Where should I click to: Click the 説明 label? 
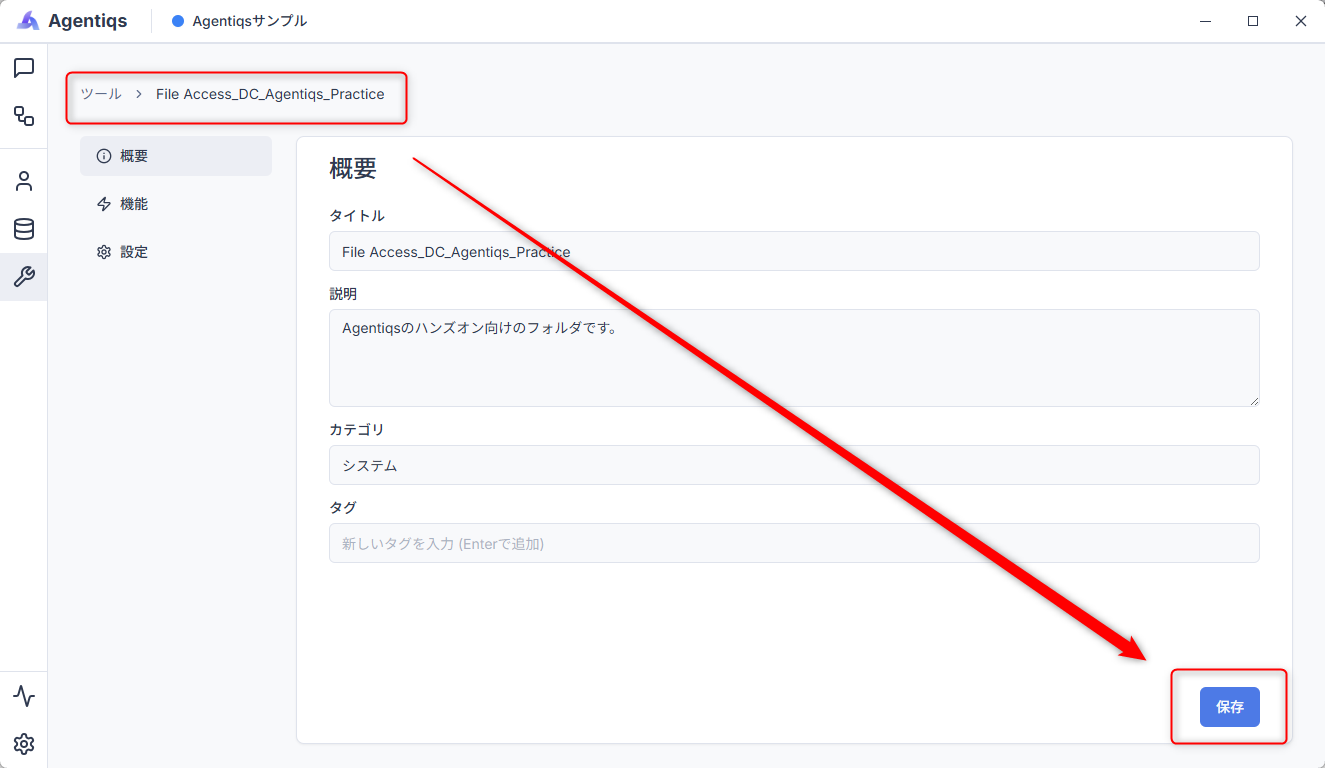point(343,294)
